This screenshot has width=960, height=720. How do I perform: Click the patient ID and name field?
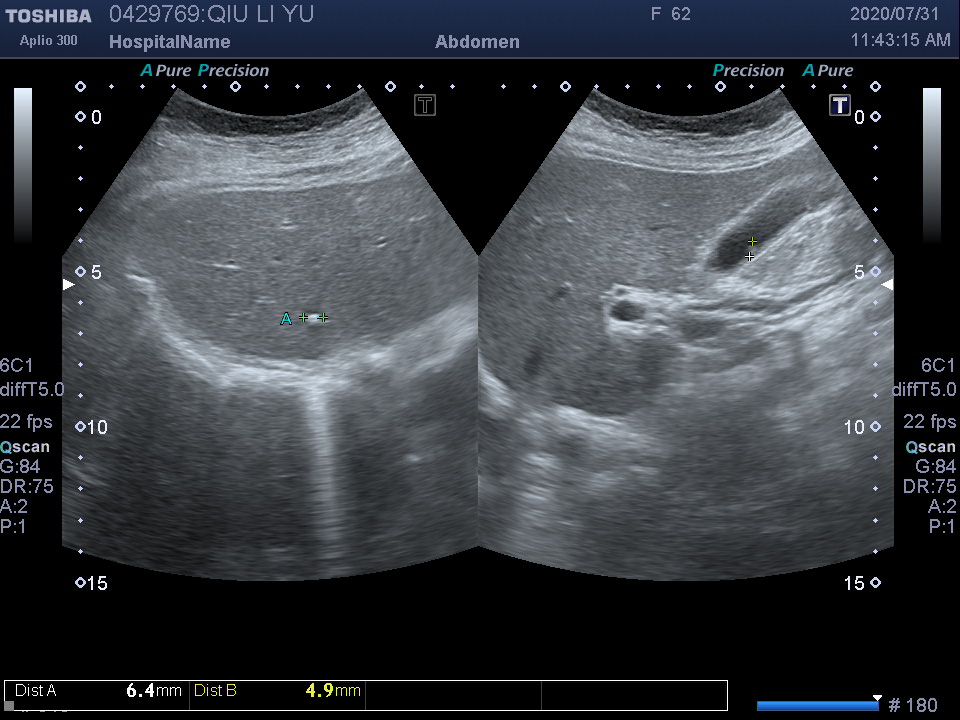[x=211, y=14]
